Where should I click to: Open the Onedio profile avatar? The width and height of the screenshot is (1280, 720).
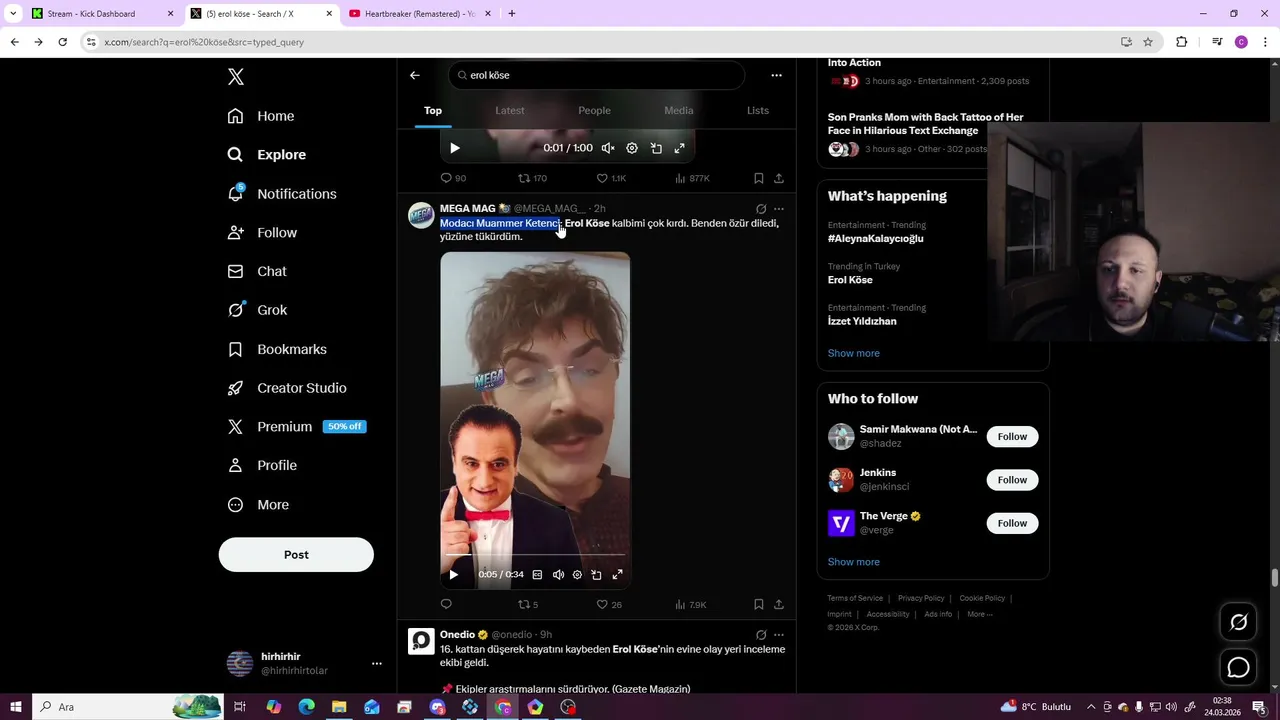coord(421,641)
